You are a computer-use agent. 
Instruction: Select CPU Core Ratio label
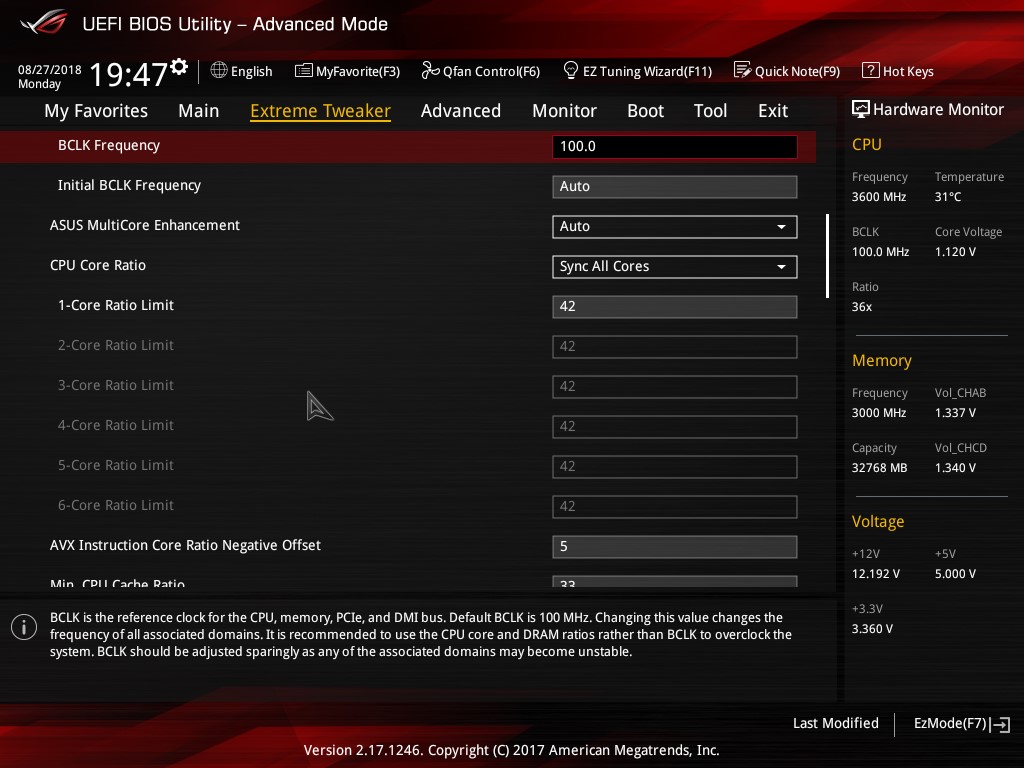pos(98,265)
